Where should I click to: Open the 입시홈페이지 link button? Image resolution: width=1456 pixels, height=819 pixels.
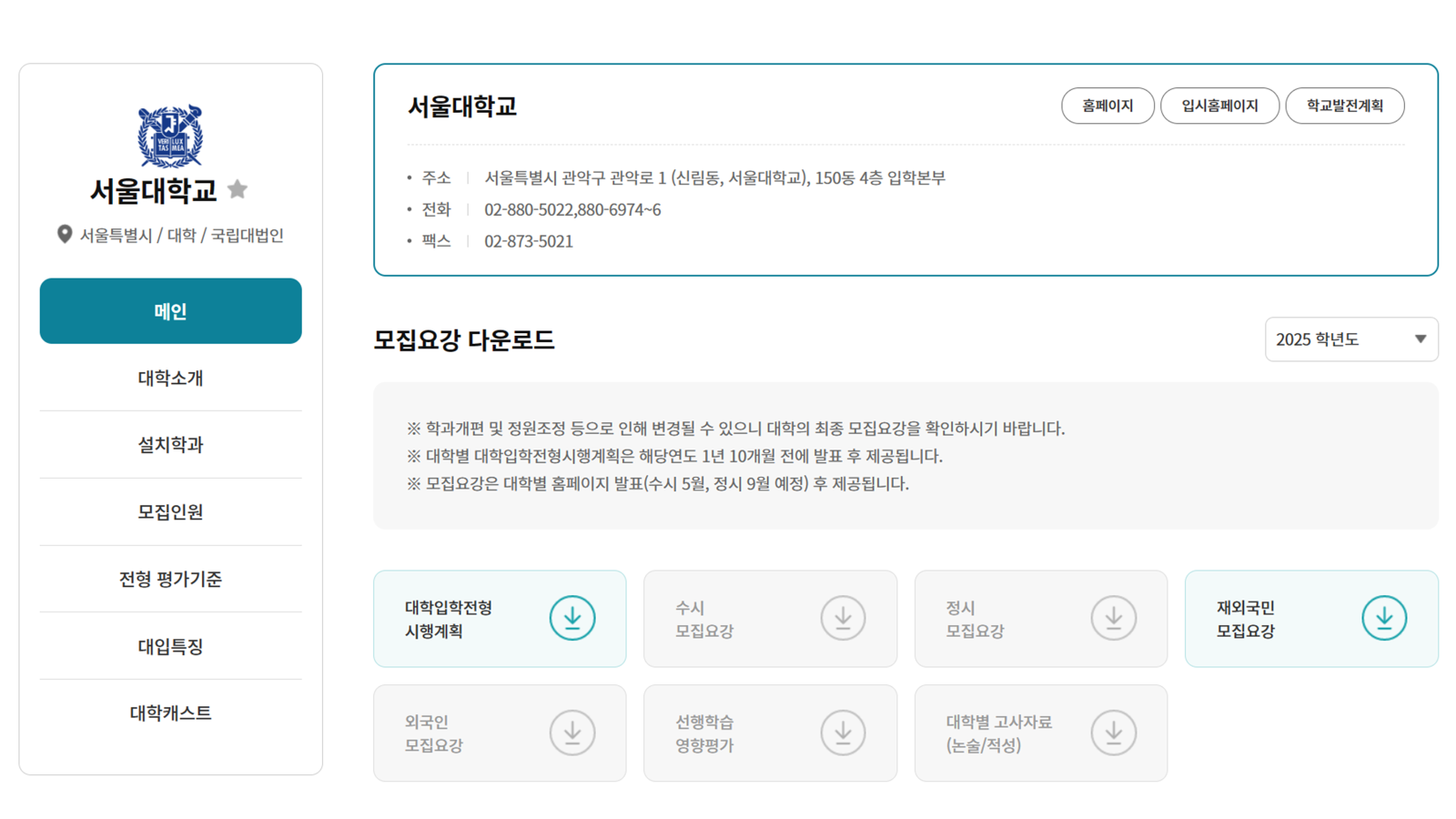(1219, 106)
